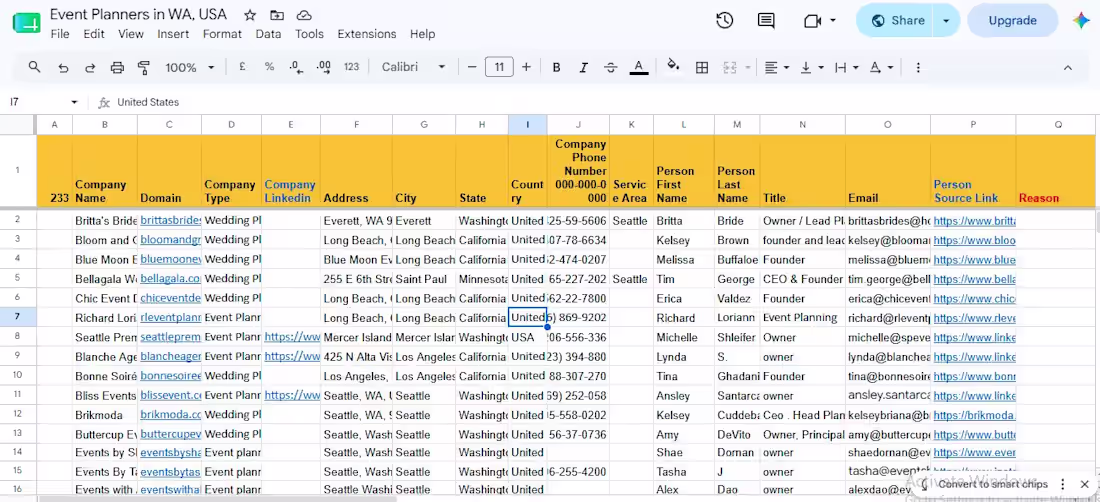Open the horizontal align dropdown

point(777,67)
